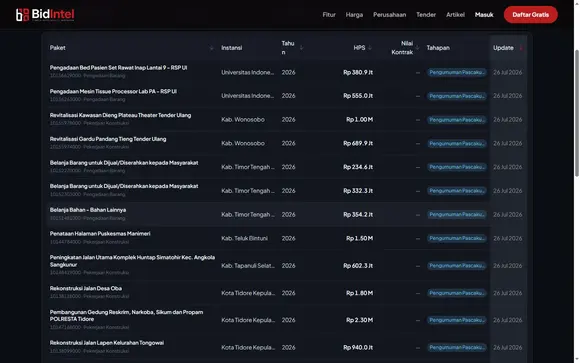
Task: Click Kab. Wonosobo in Dieng Plateau row
Action: click(x=243, y=120)
